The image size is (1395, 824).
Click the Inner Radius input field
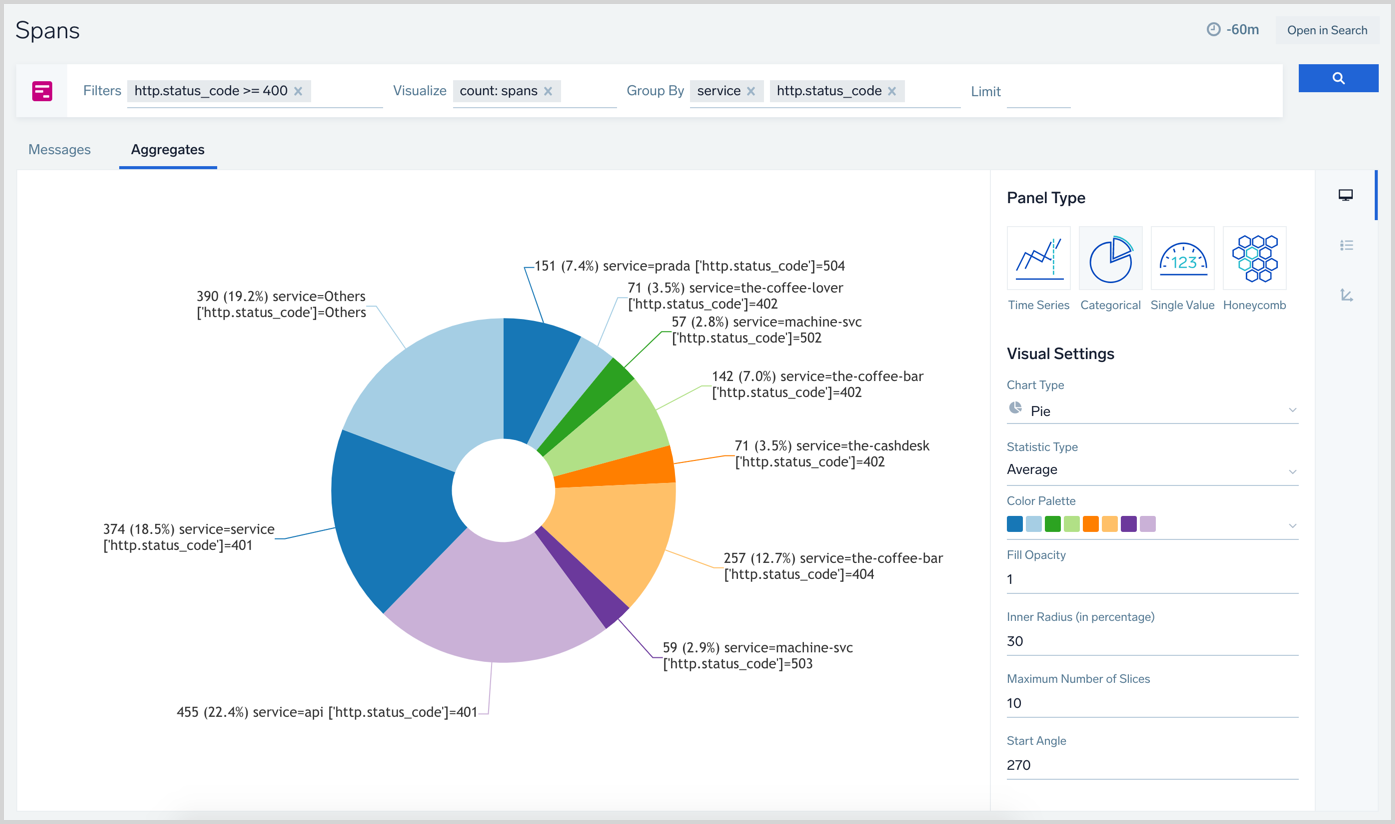click(x=1151, y=642)
